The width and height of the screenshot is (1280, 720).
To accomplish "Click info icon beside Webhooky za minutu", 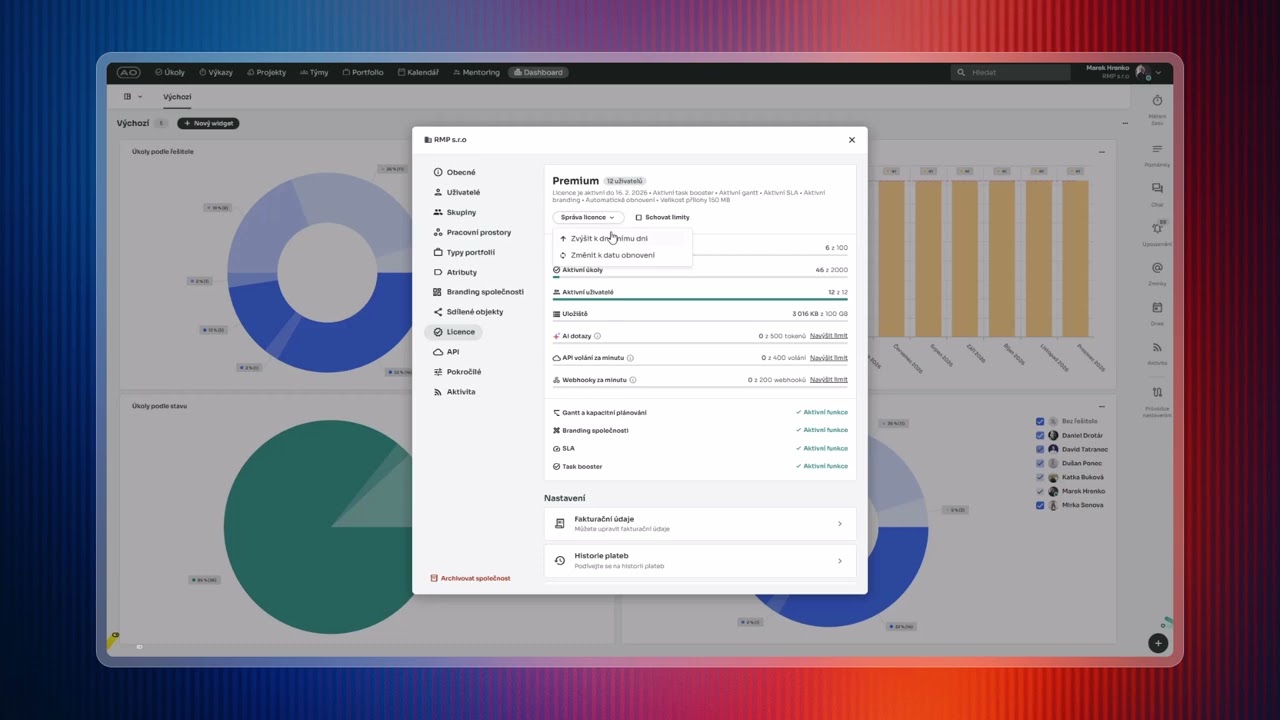I will 633,380.
